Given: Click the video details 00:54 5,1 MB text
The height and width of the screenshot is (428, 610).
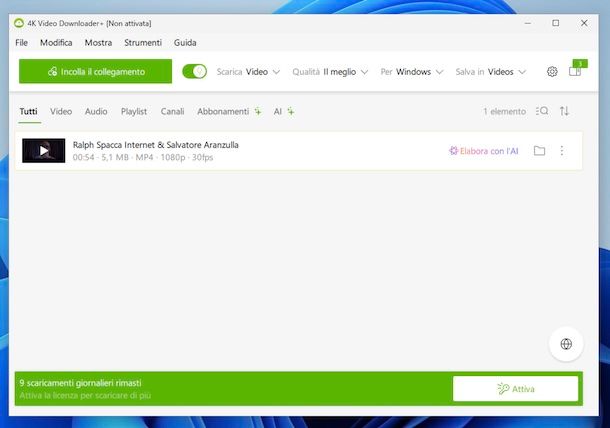Looking at the screenshot, I should 143,158.
